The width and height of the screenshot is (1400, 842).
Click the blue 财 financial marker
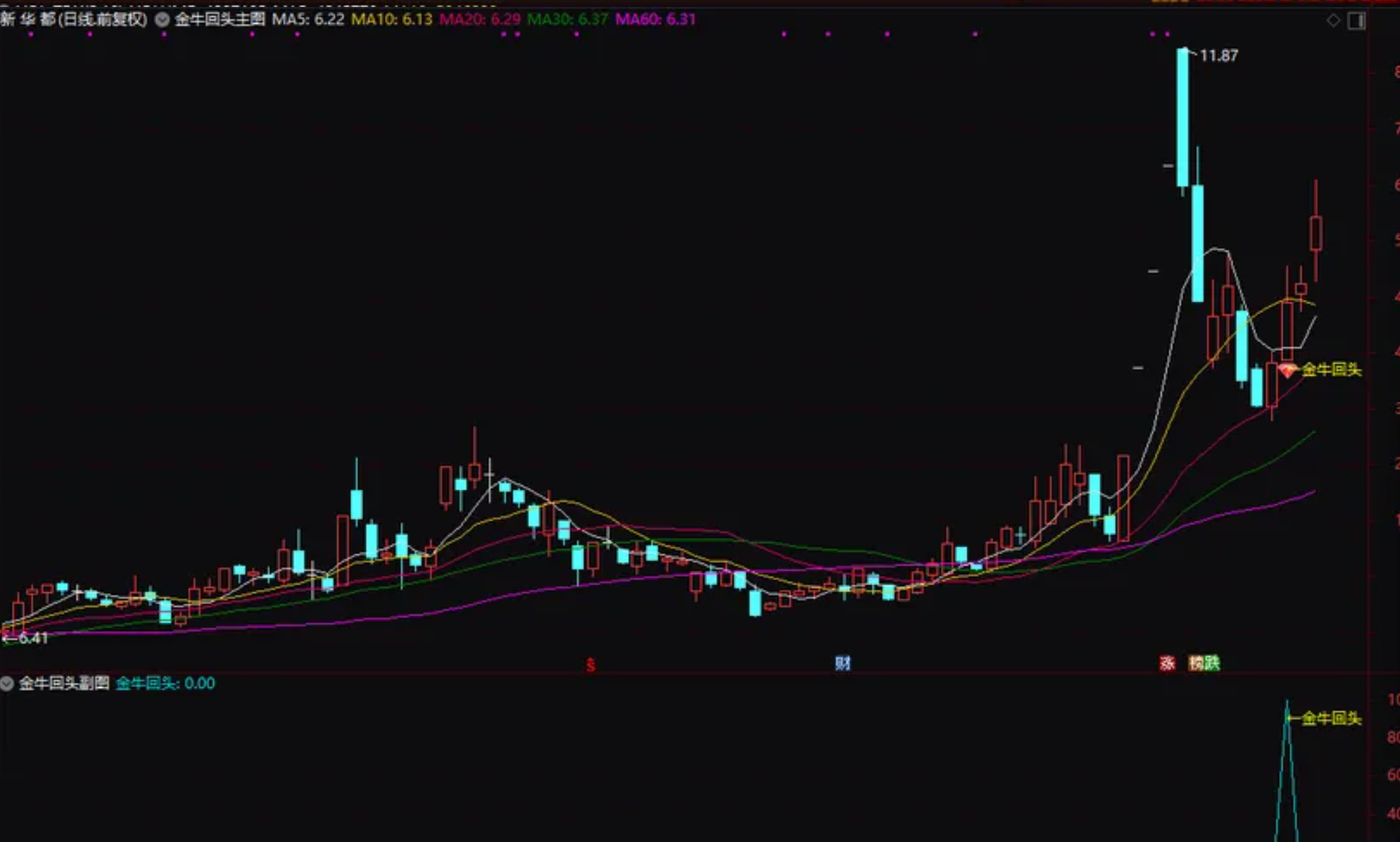(x=842, y=663)
